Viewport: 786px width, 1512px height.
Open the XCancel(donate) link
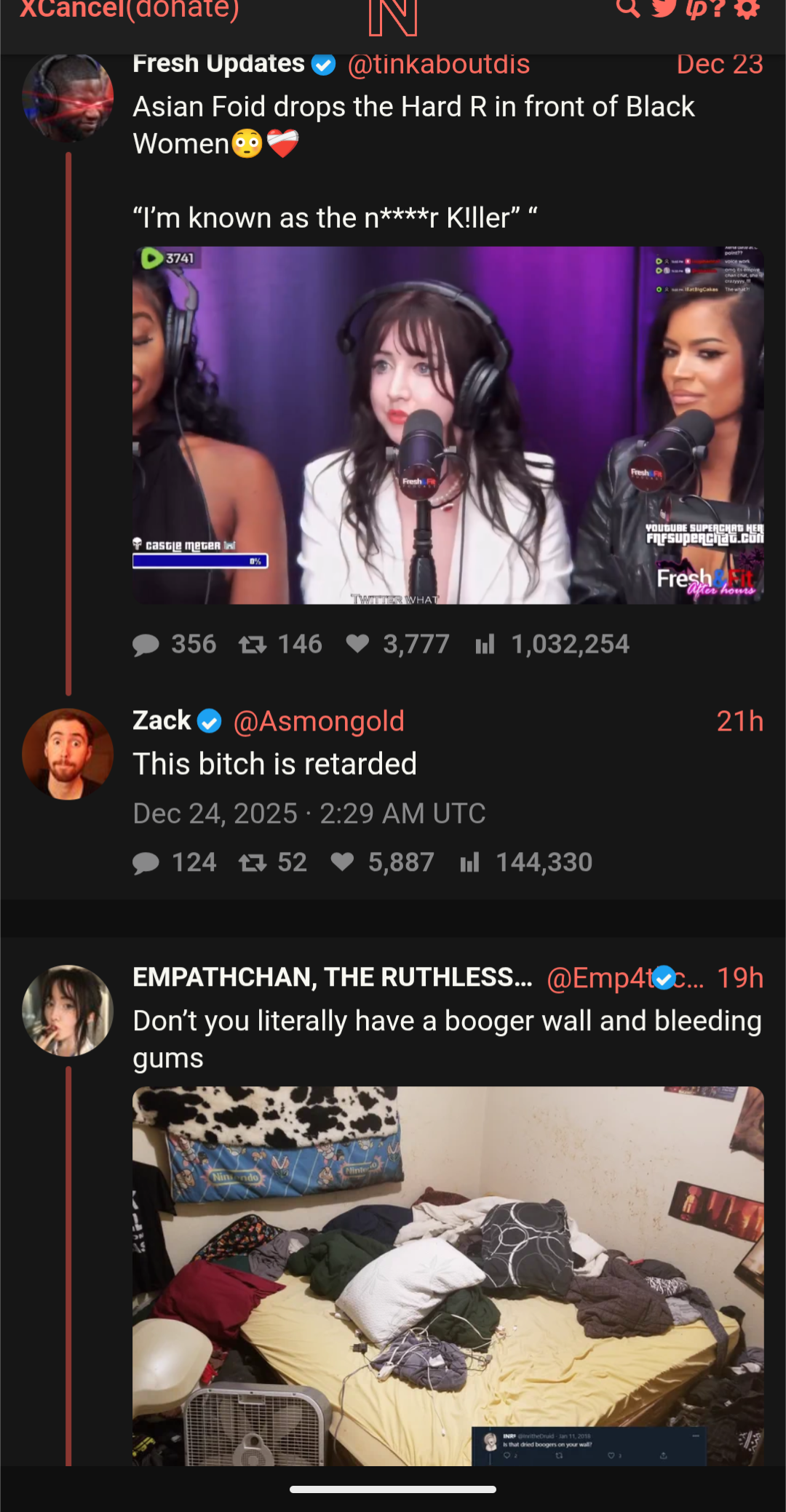point(130,9)
